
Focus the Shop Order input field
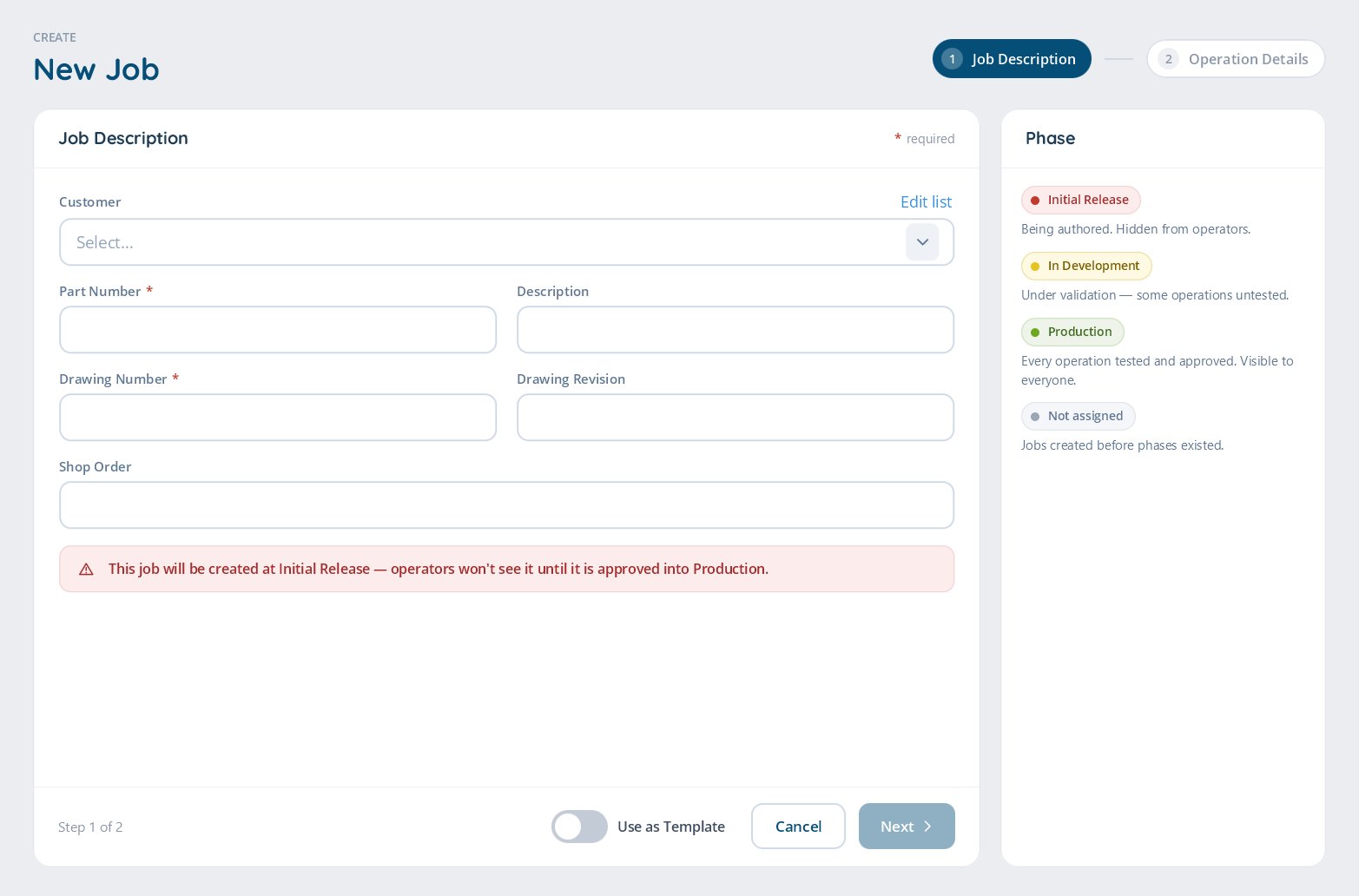coord(506,505)
